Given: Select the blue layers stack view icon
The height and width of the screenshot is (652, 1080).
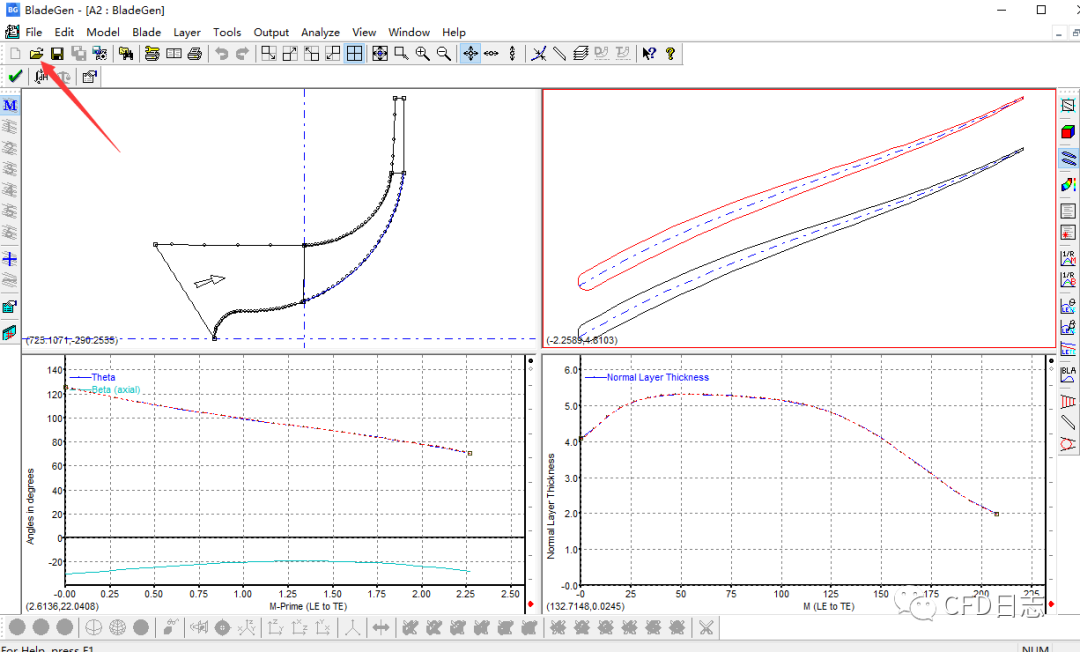Looking at the screenshot, I should [x=1067, y=158].
